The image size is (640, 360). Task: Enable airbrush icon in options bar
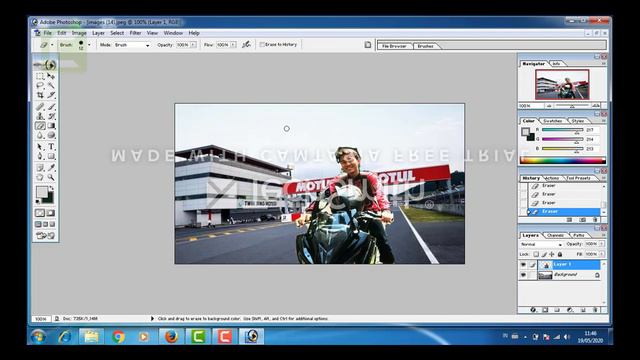(246, 44)
